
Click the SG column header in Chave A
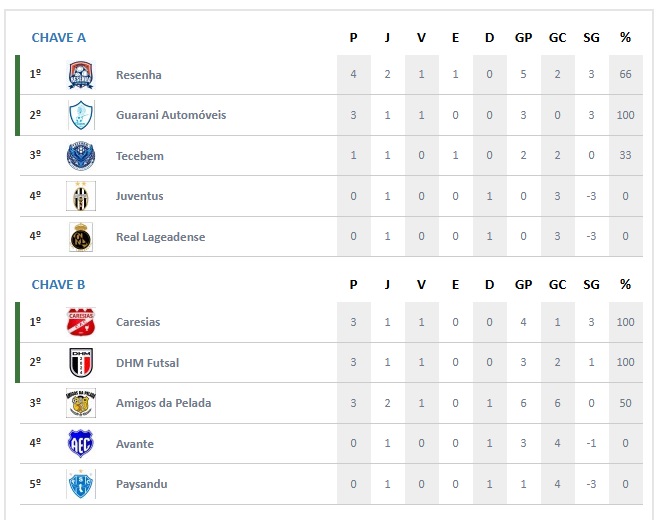pos(591,38)
